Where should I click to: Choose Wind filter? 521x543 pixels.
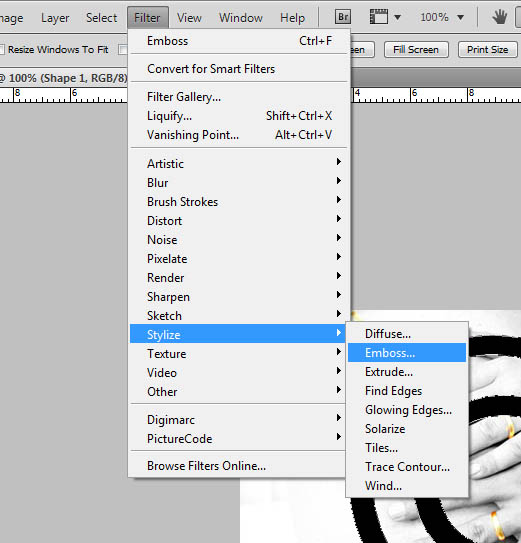pyautogui.click(x=407, y=486)
